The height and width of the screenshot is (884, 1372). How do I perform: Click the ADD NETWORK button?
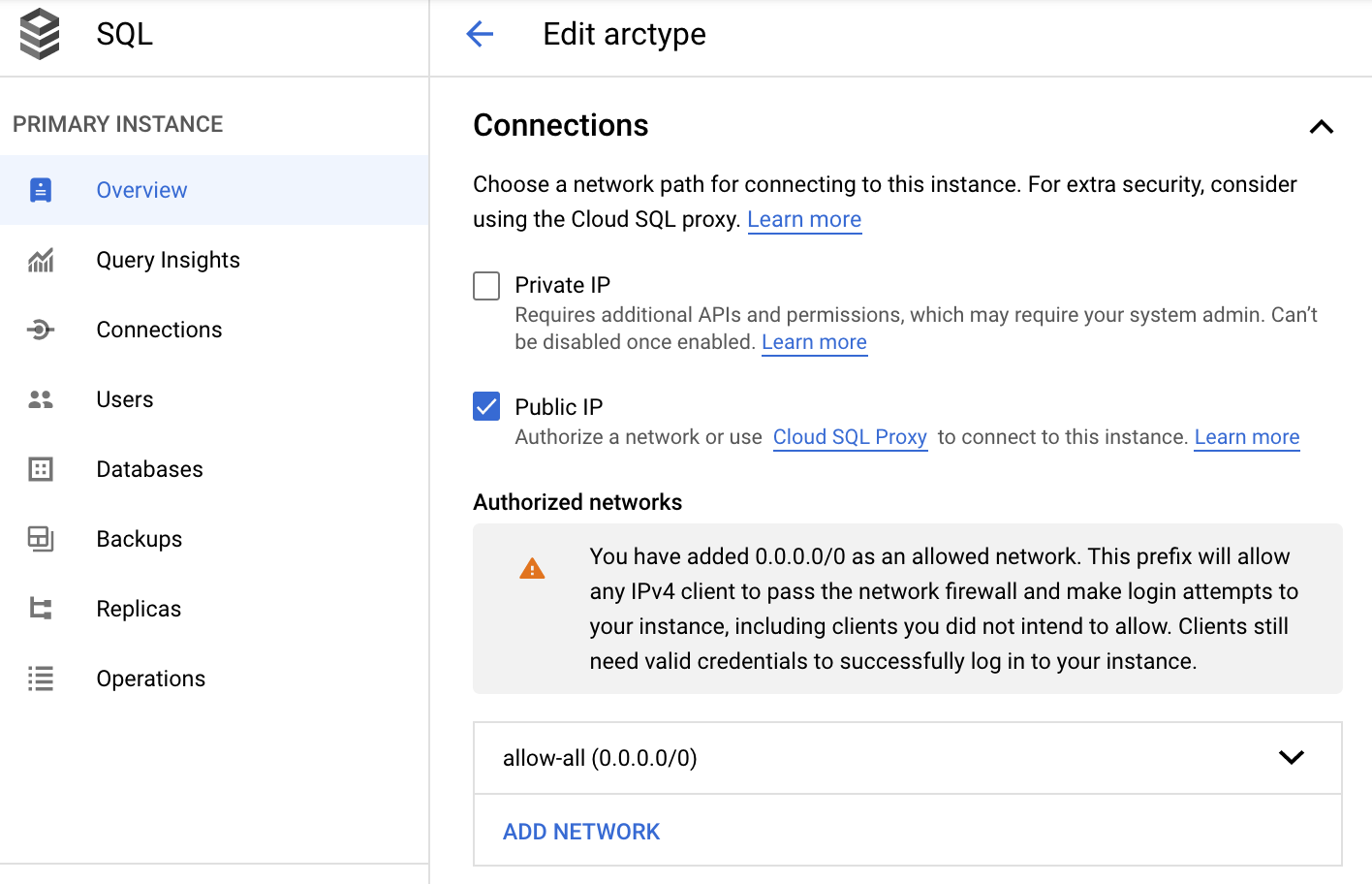tap(581, 832)
